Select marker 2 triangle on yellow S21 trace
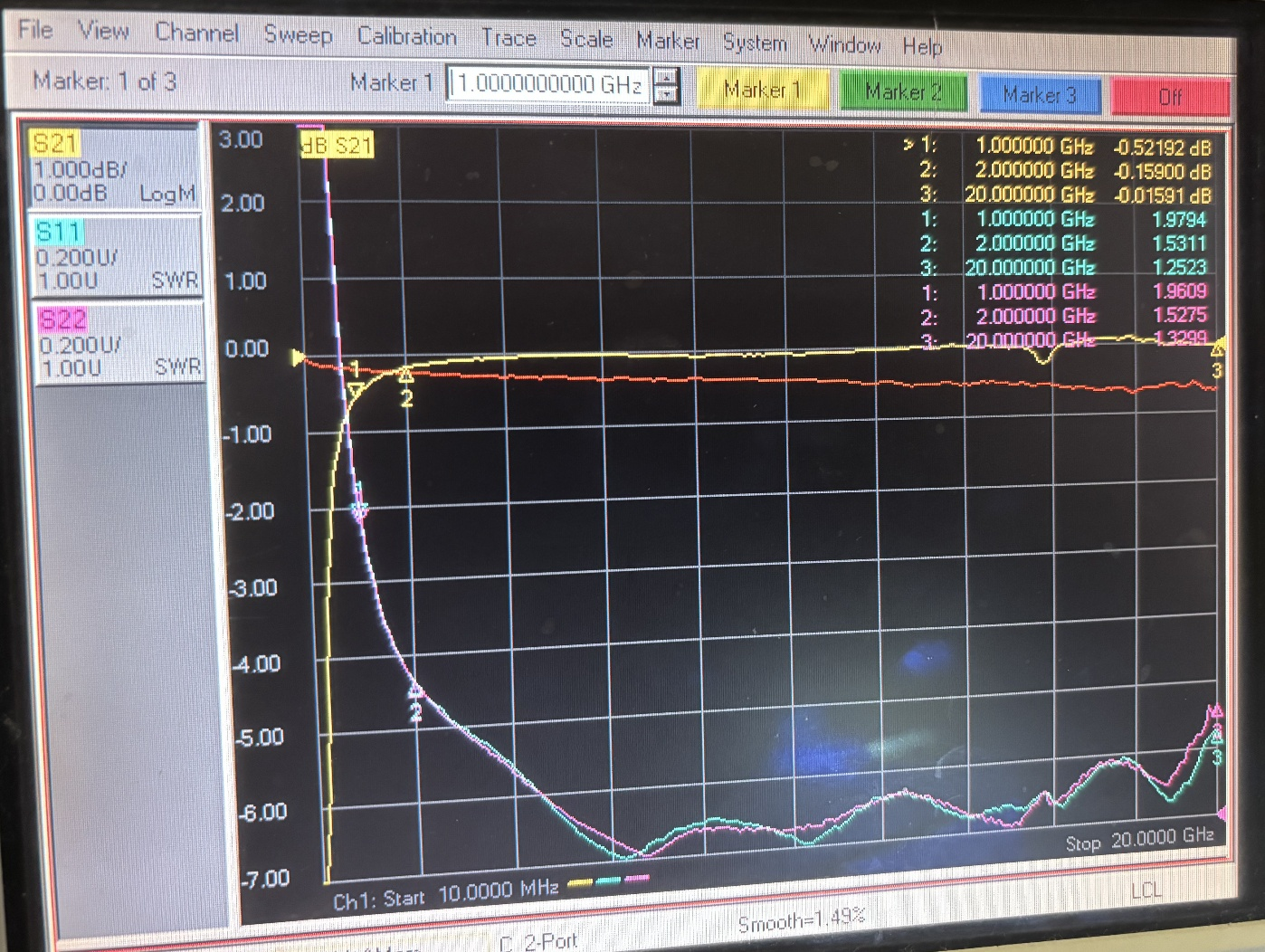1265x952 pixels. point(405,376)
